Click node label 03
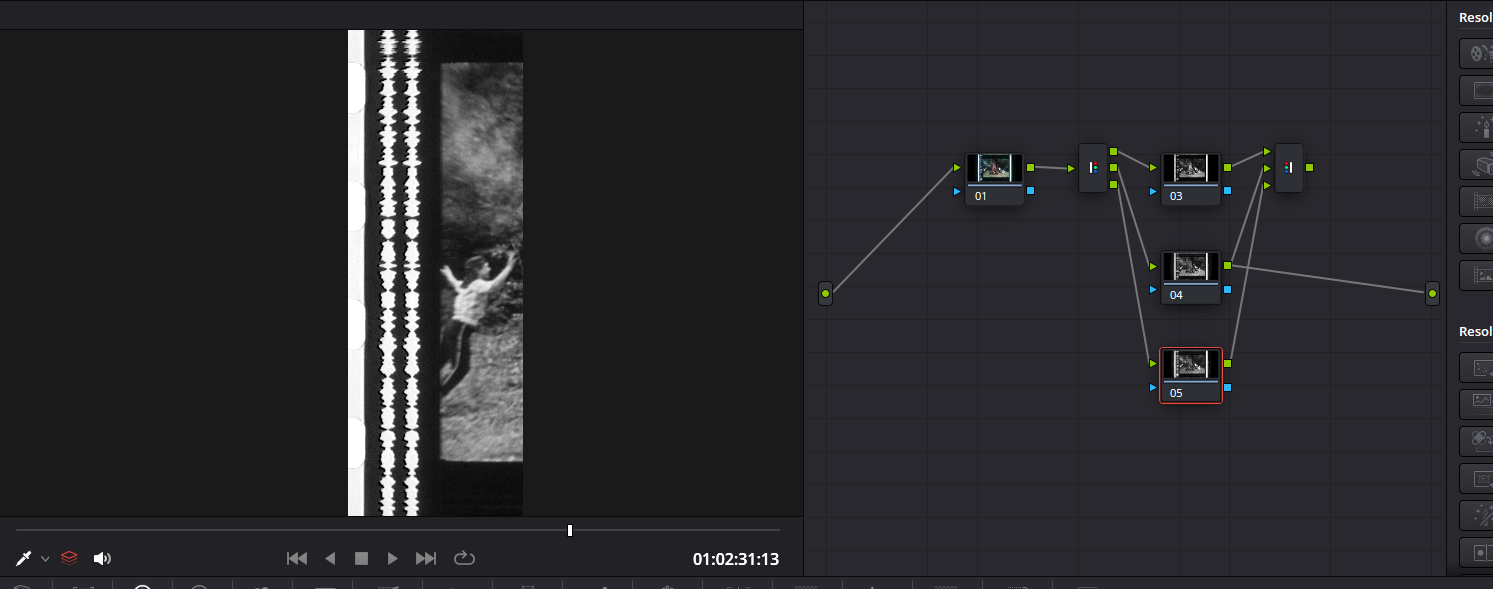 [1176, 196]
